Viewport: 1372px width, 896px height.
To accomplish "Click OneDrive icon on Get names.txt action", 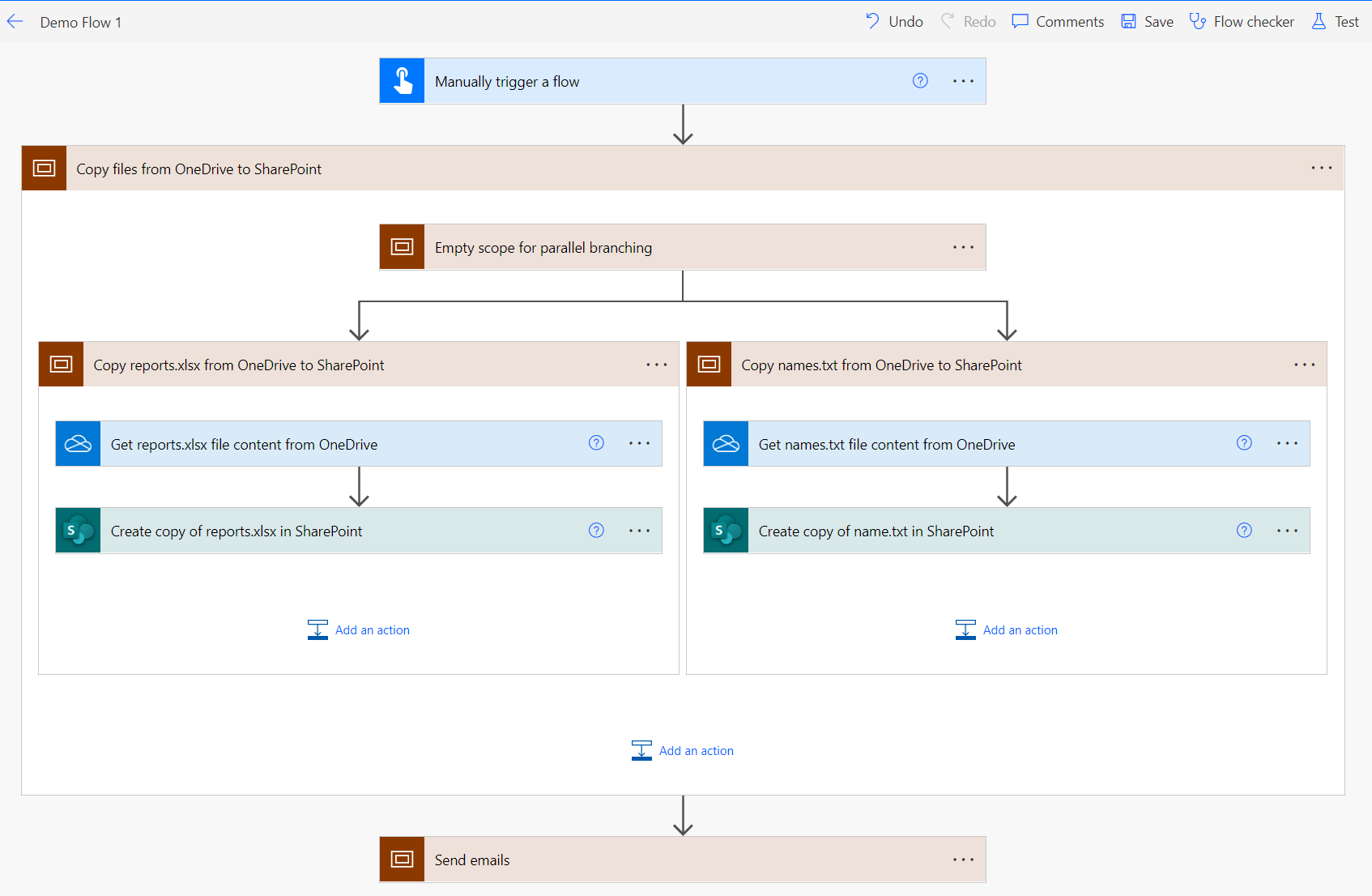I will 726,443.
